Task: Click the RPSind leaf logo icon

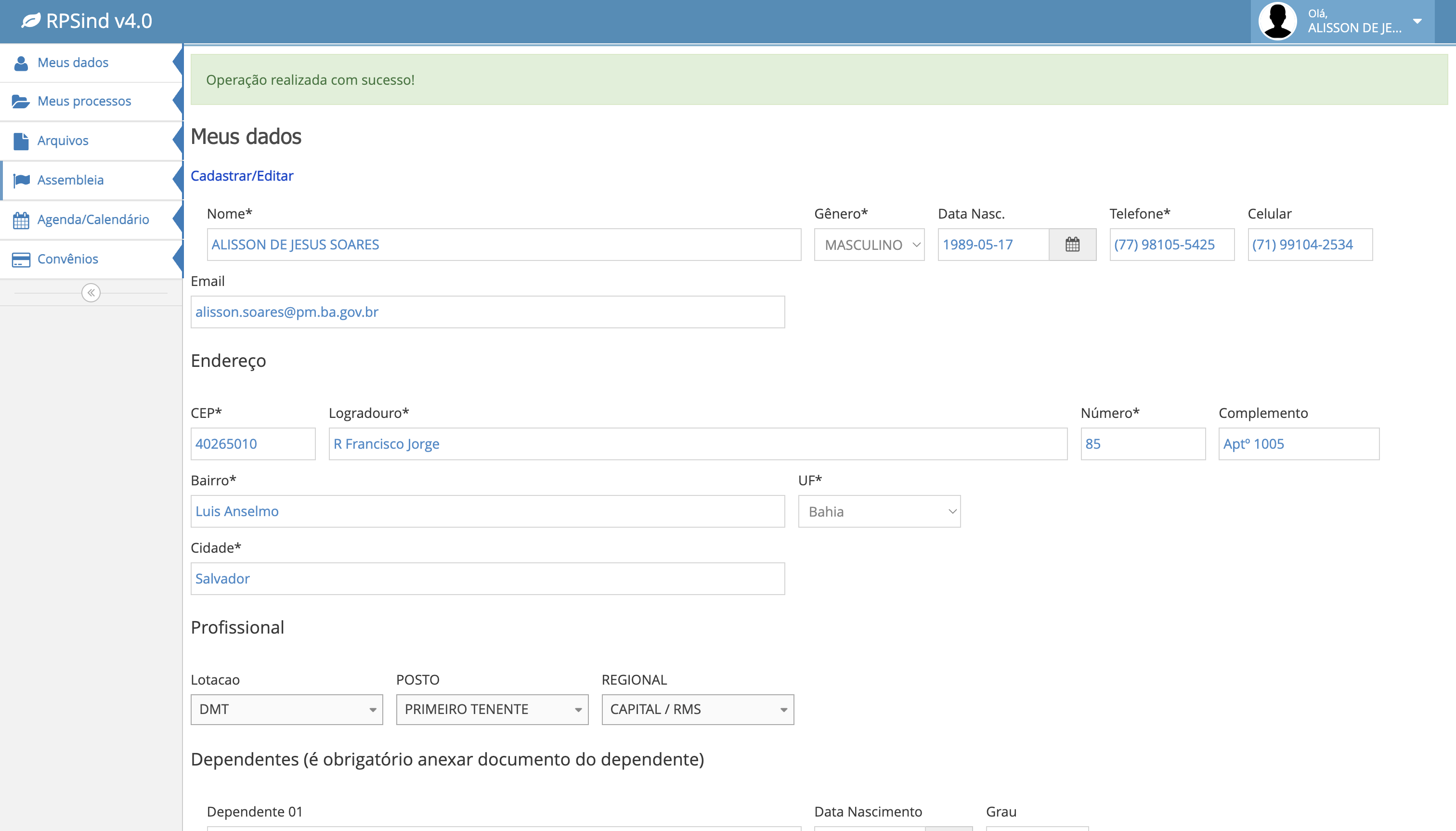Action: point(31,21)
